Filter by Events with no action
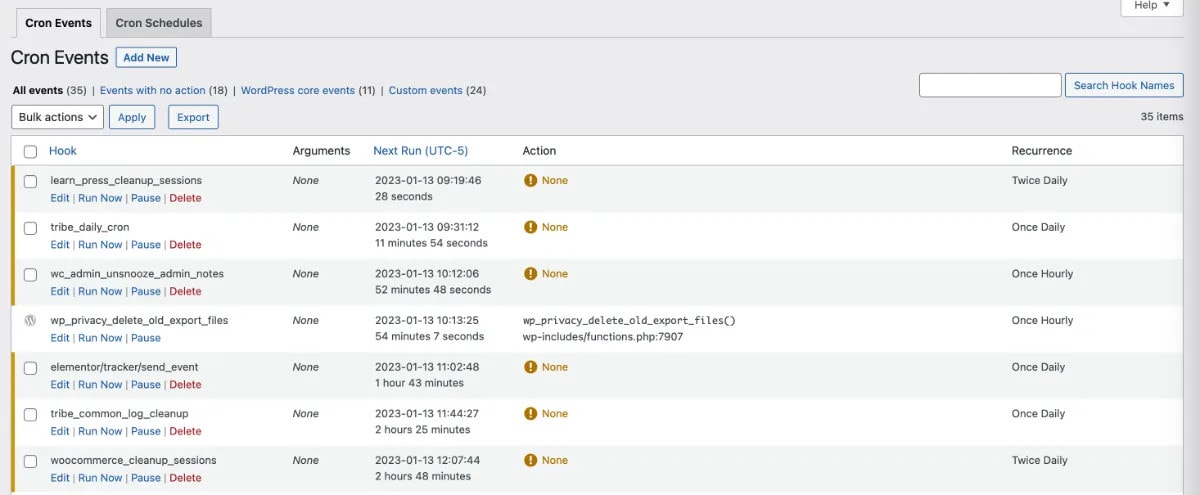The height and width of the screenshot is (495, 1200). [x=152, y=90]
